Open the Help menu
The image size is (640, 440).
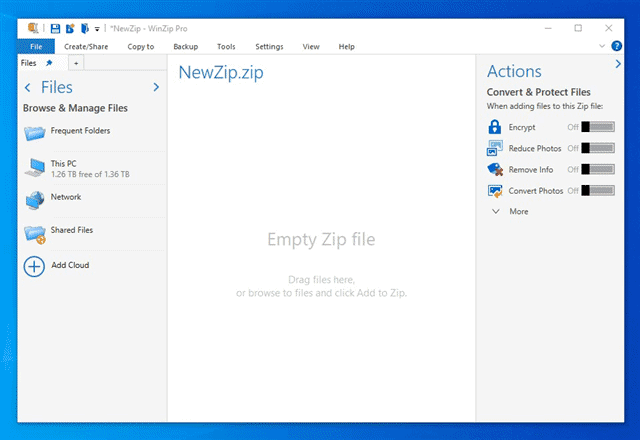(x=347, y=47)
